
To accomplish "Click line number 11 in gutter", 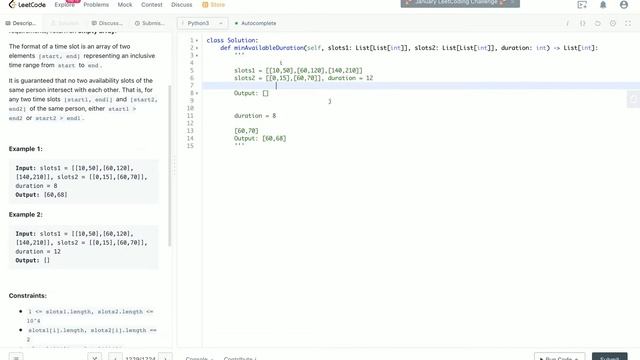I will pos(190,116).
